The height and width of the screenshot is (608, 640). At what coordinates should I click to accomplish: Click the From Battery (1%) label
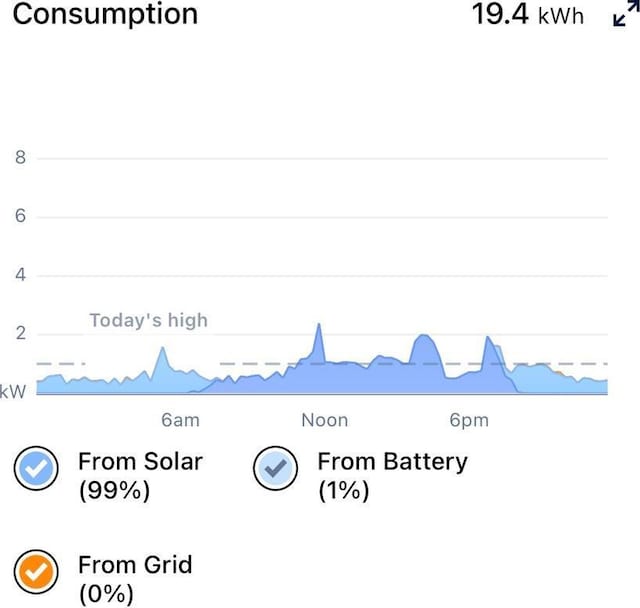pos(392,475)
